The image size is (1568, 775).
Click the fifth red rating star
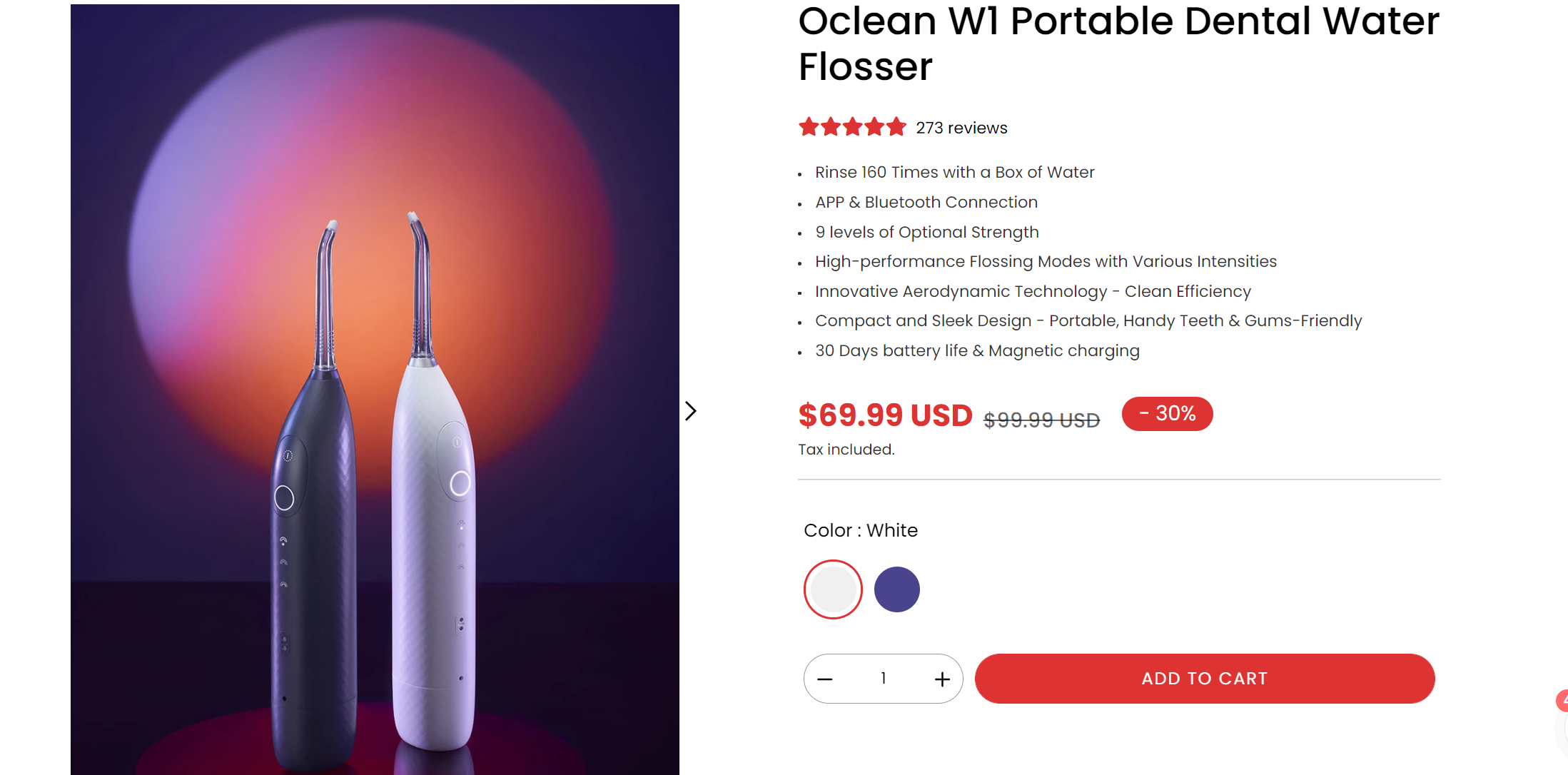896,128
